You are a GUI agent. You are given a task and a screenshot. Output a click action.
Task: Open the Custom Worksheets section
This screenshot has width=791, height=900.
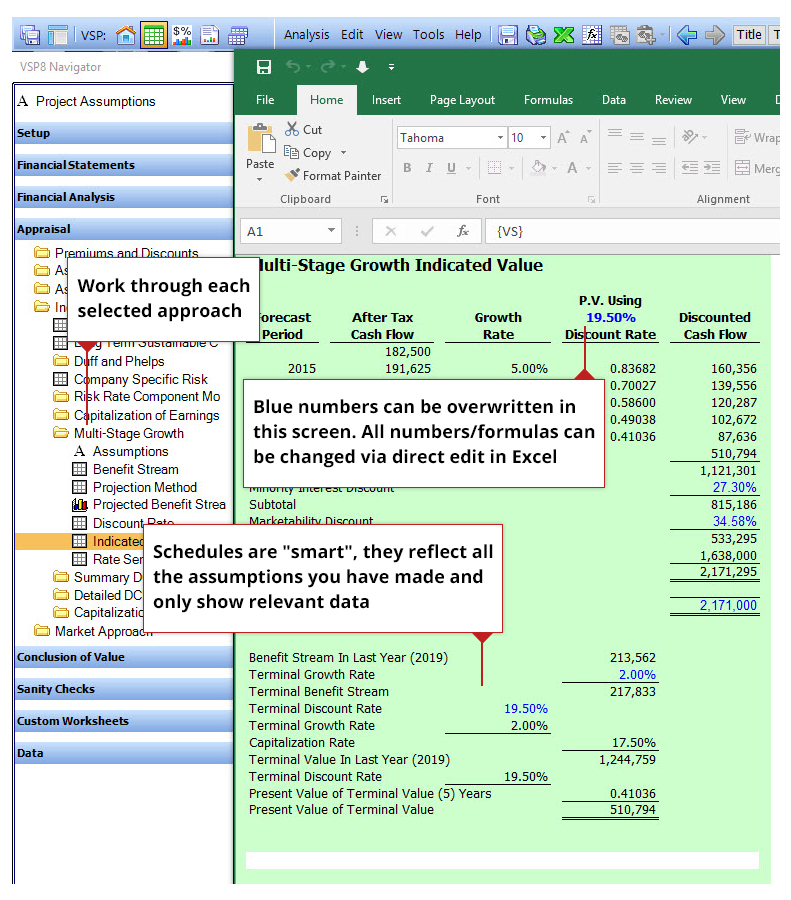coord(124,721)
